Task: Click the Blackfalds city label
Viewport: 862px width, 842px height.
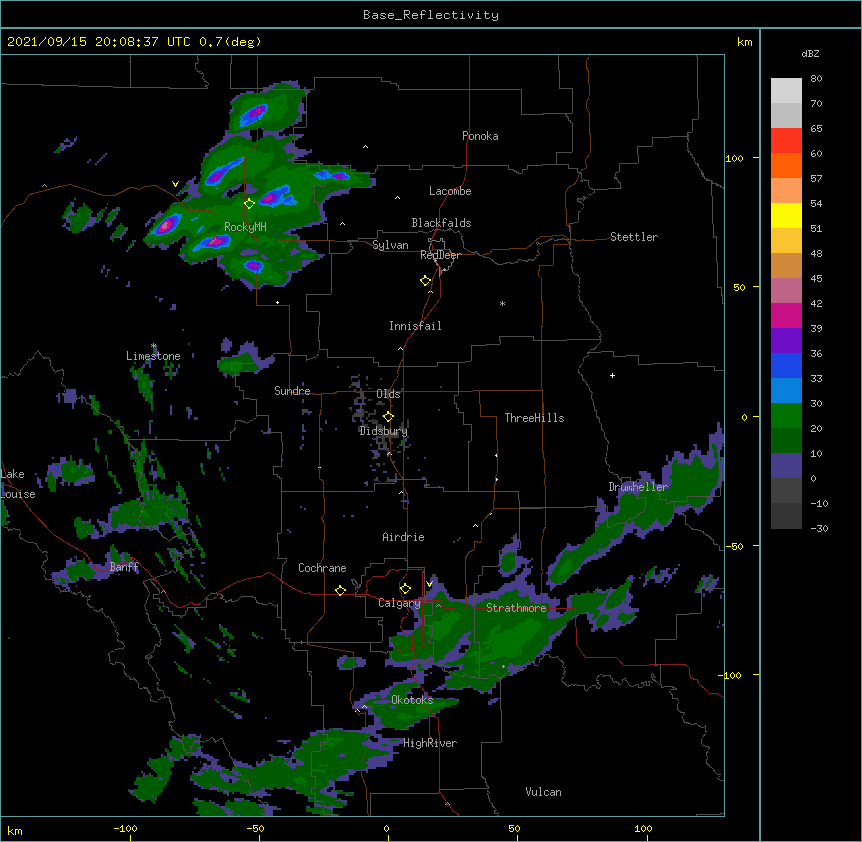Action: point(441,223)
